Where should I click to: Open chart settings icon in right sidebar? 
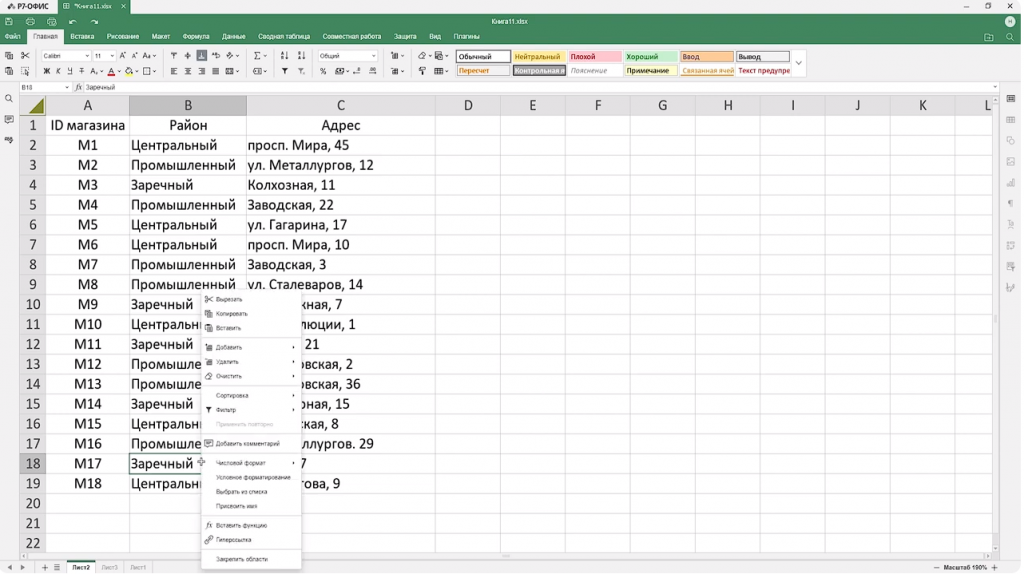click(1010, 183)
